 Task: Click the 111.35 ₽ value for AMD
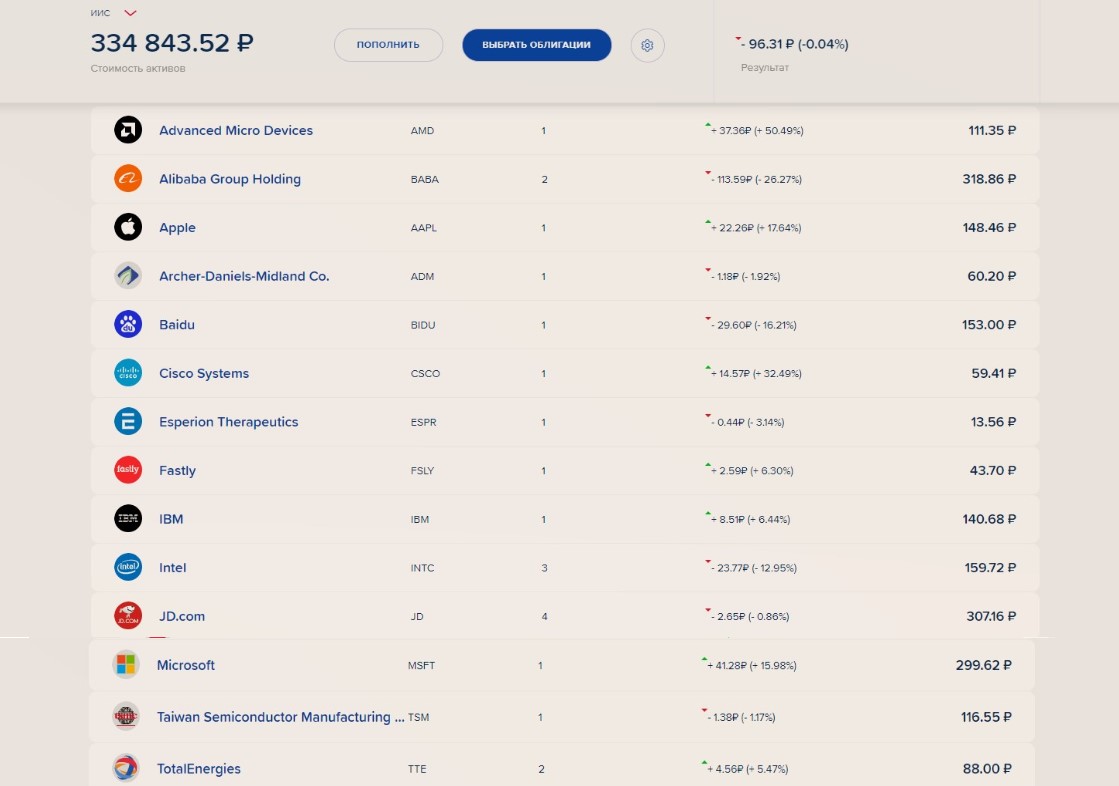pyautogui.click(x=992, y=131)
